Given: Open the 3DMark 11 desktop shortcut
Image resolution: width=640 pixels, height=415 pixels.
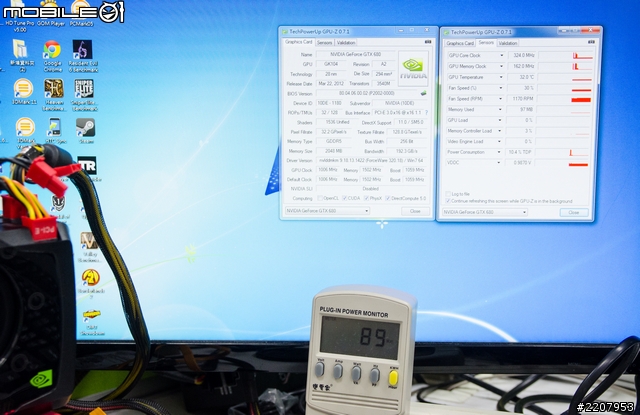Looking at the screenshot, I should coord(23,92).
